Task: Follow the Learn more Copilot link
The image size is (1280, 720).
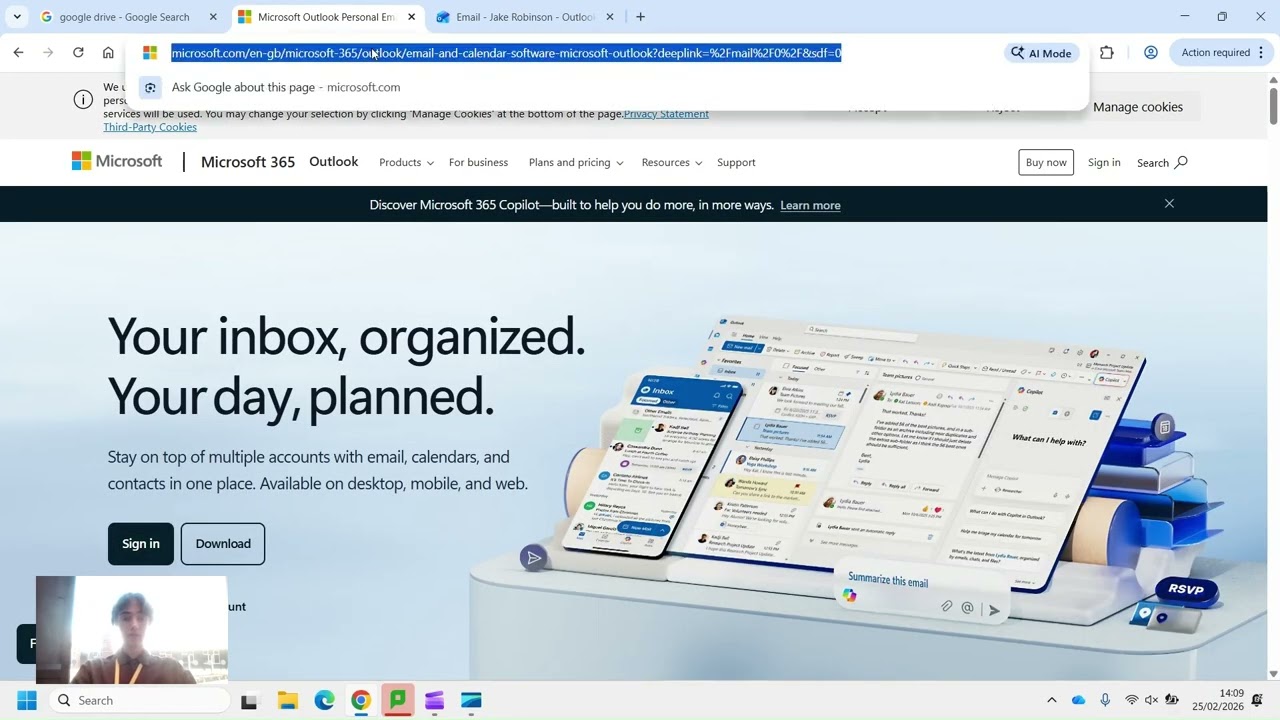Action: click(810, 205)
